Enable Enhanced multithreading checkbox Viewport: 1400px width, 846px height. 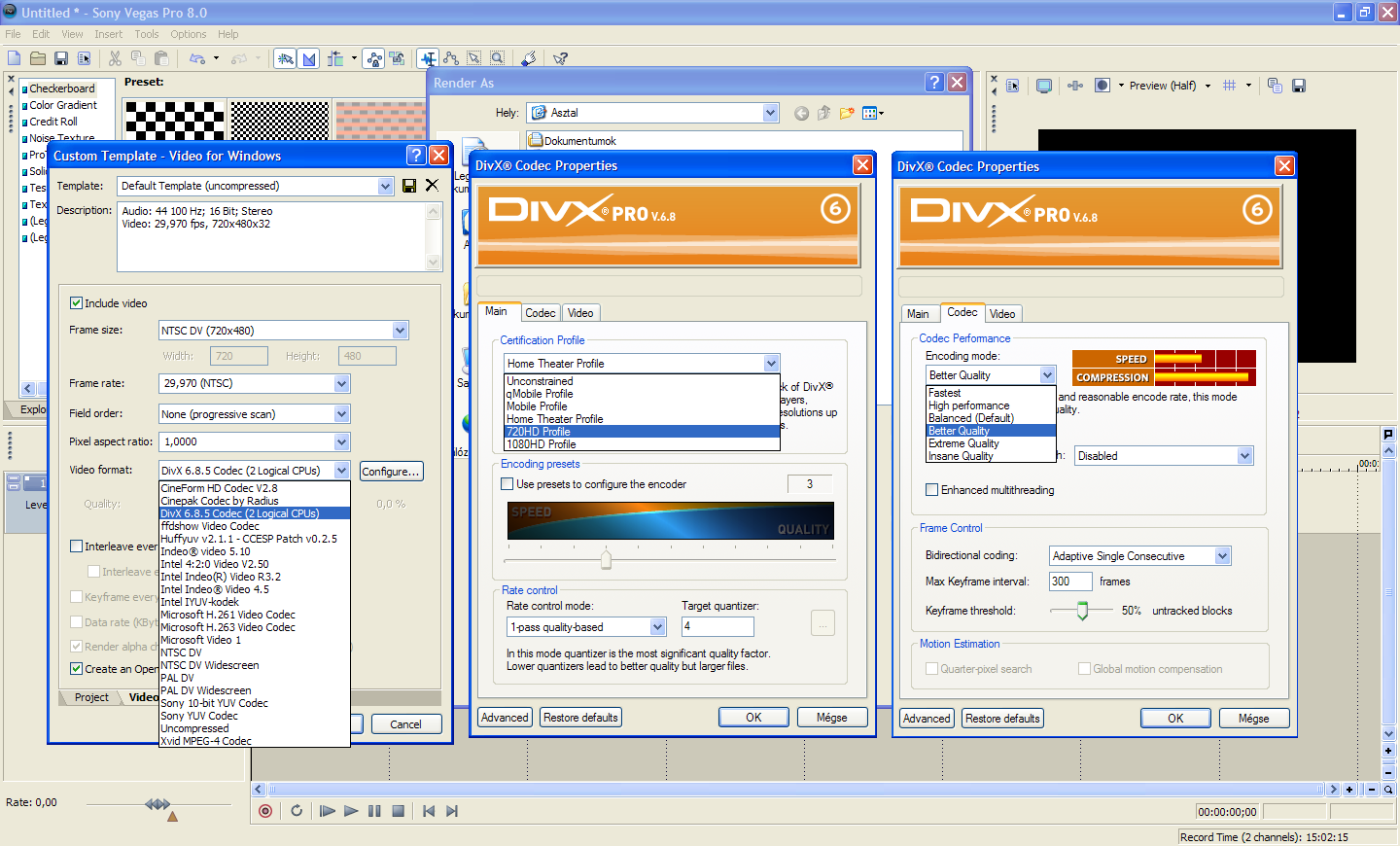pos(931,490)
